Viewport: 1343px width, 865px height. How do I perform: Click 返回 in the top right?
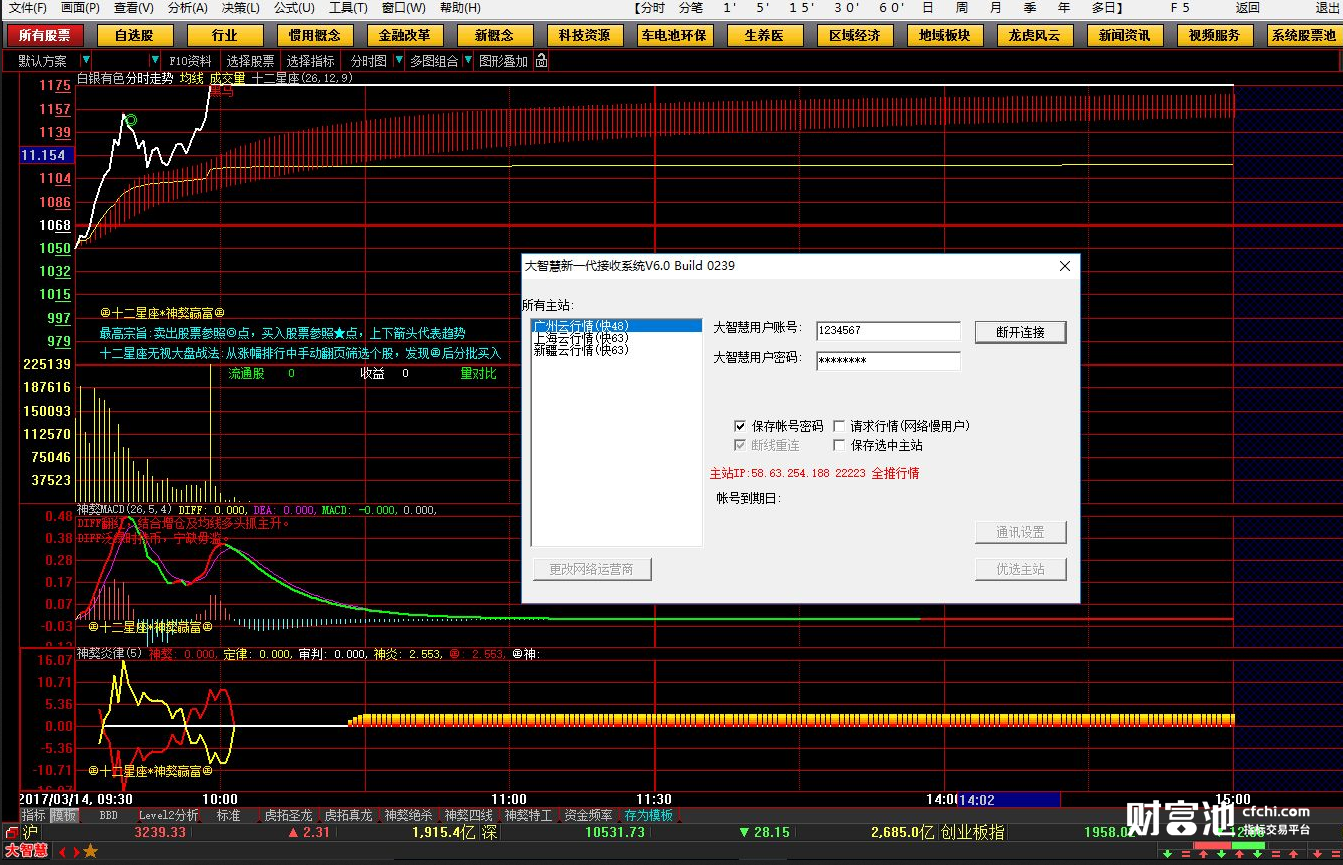click(1248, 8)
